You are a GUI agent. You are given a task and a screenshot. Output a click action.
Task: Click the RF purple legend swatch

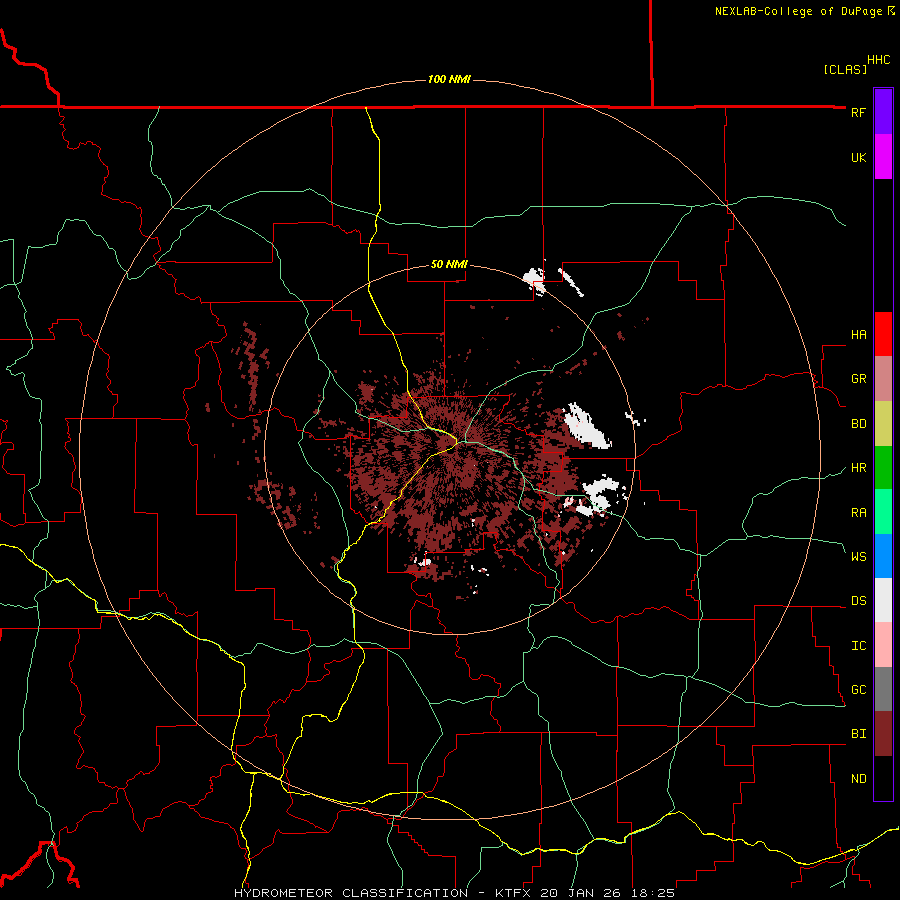coord(883,112)
